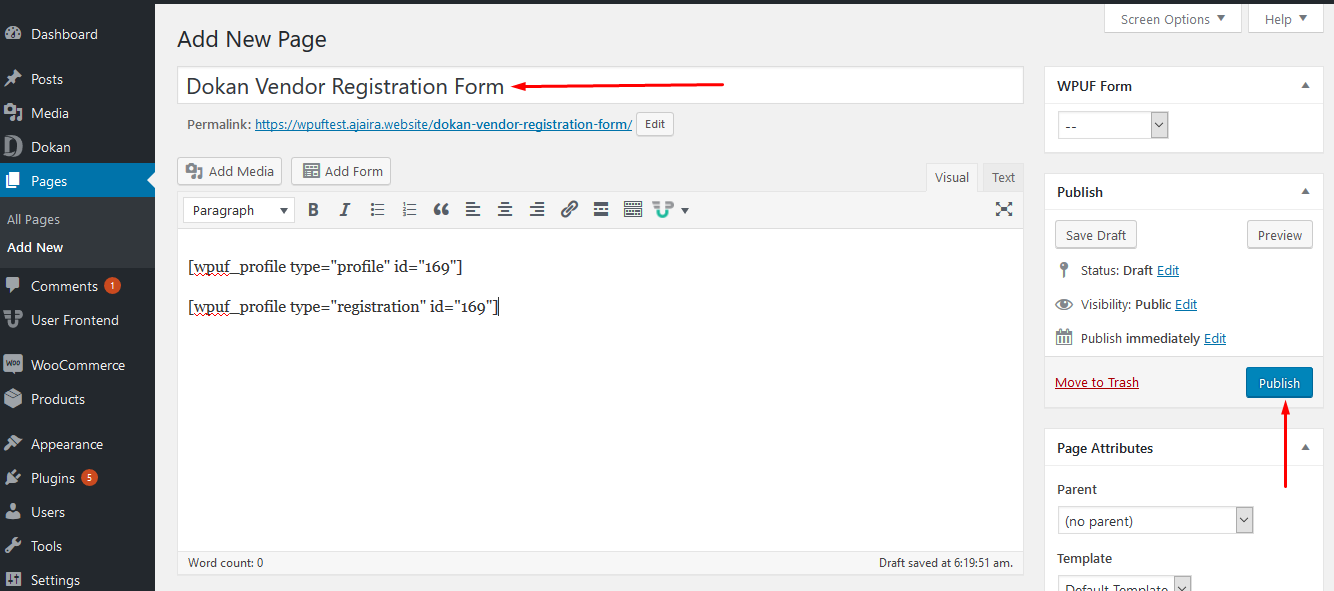Click the Add Form button
The image size is (1334, 591).
pyautogui.click(x=341, y=171)
